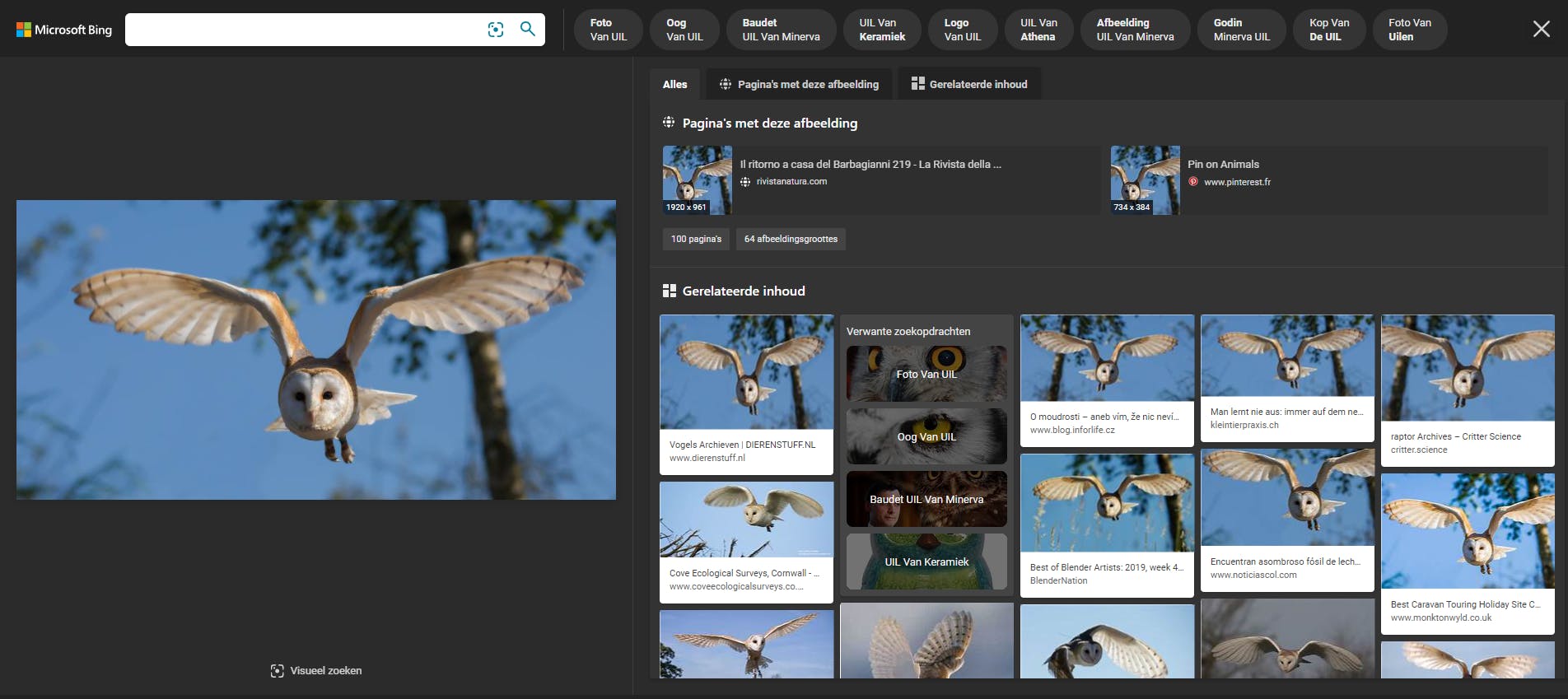1568x699 pixels.
Task: Switch to the Gerelateerde inhoud tab
Action: coord(969,84)
